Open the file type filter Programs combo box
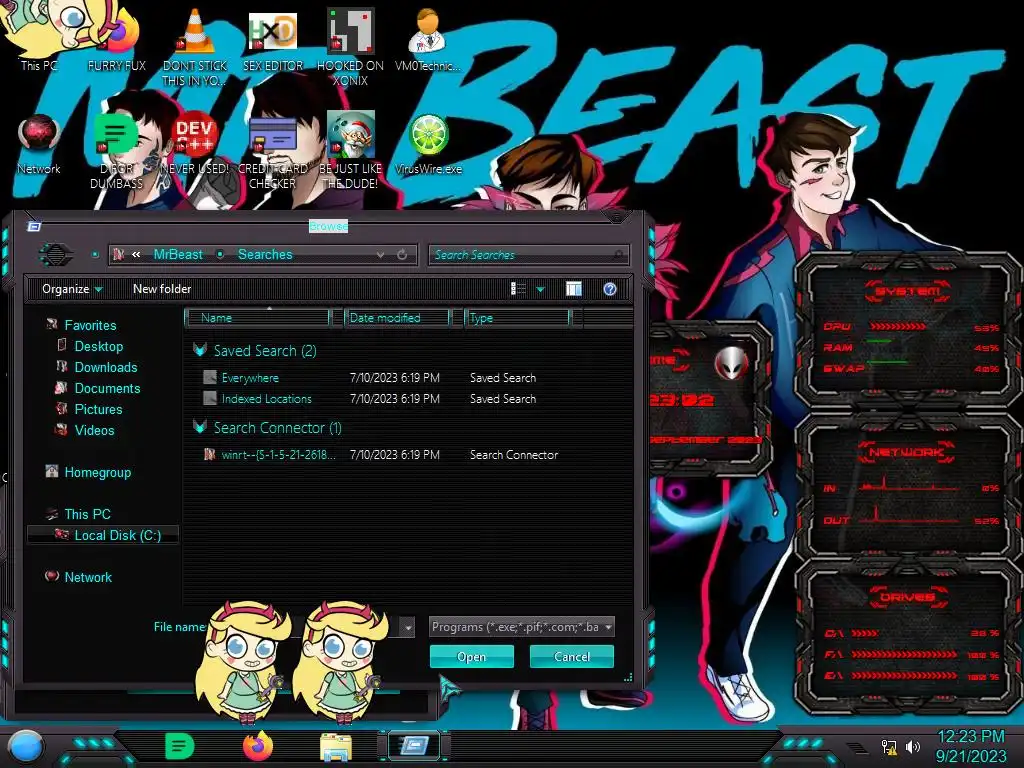The image size is (1024, 768). [521, 627]
